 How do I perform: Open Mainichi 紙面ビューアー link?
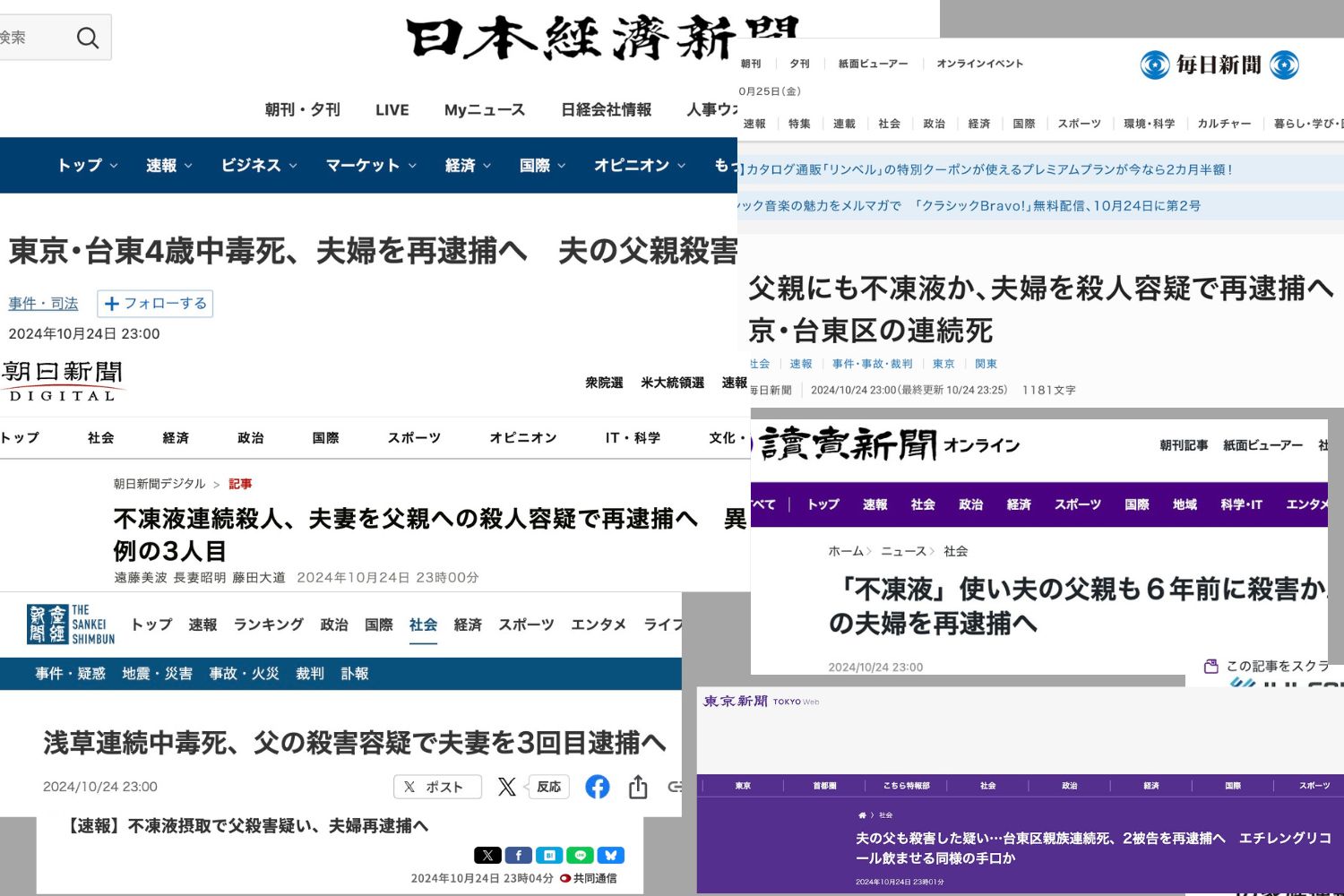pos(873,64)
